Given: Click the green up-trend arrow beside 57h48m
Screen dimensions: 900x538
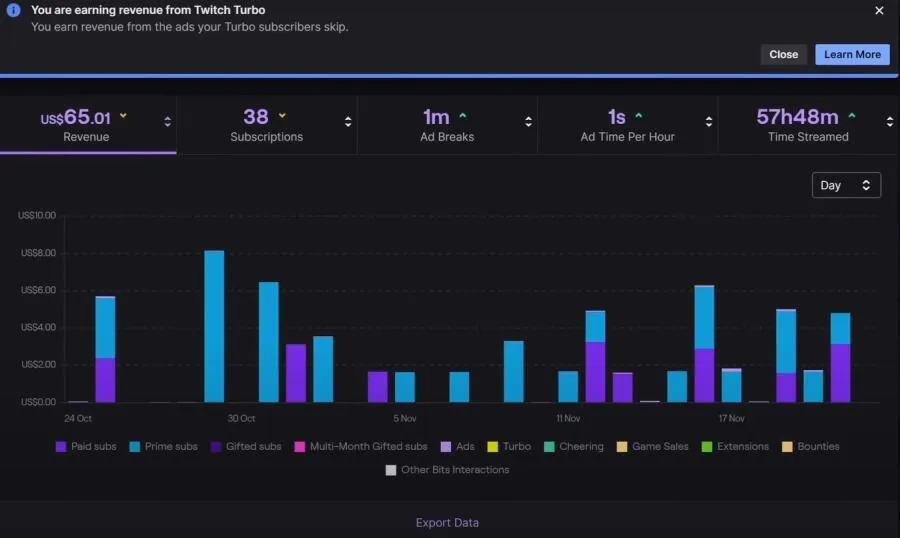Looking at the screenshot, I should click(x=852, y=116).
